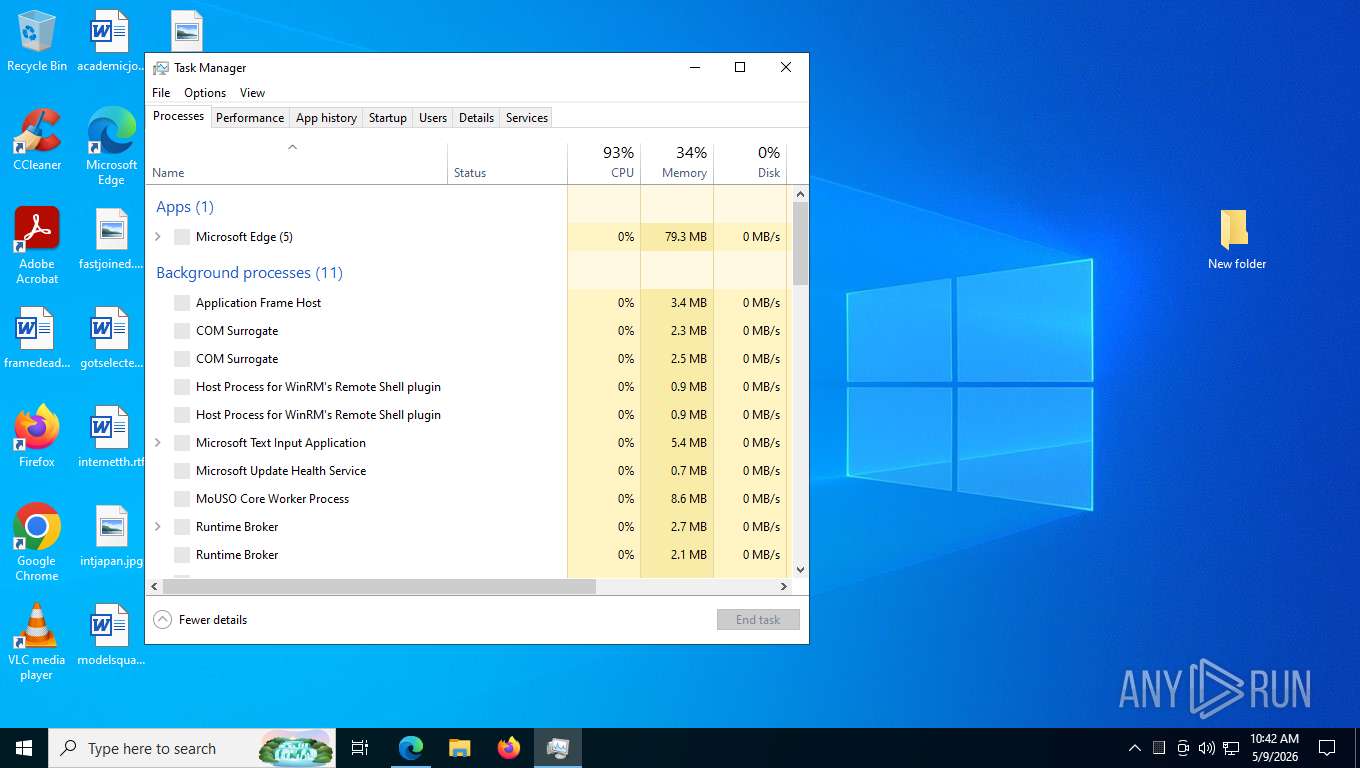Launch the Firefox desktop shortcut
Image resolution: width=1360 pixels, height=768 pixels.
(37, 437)
